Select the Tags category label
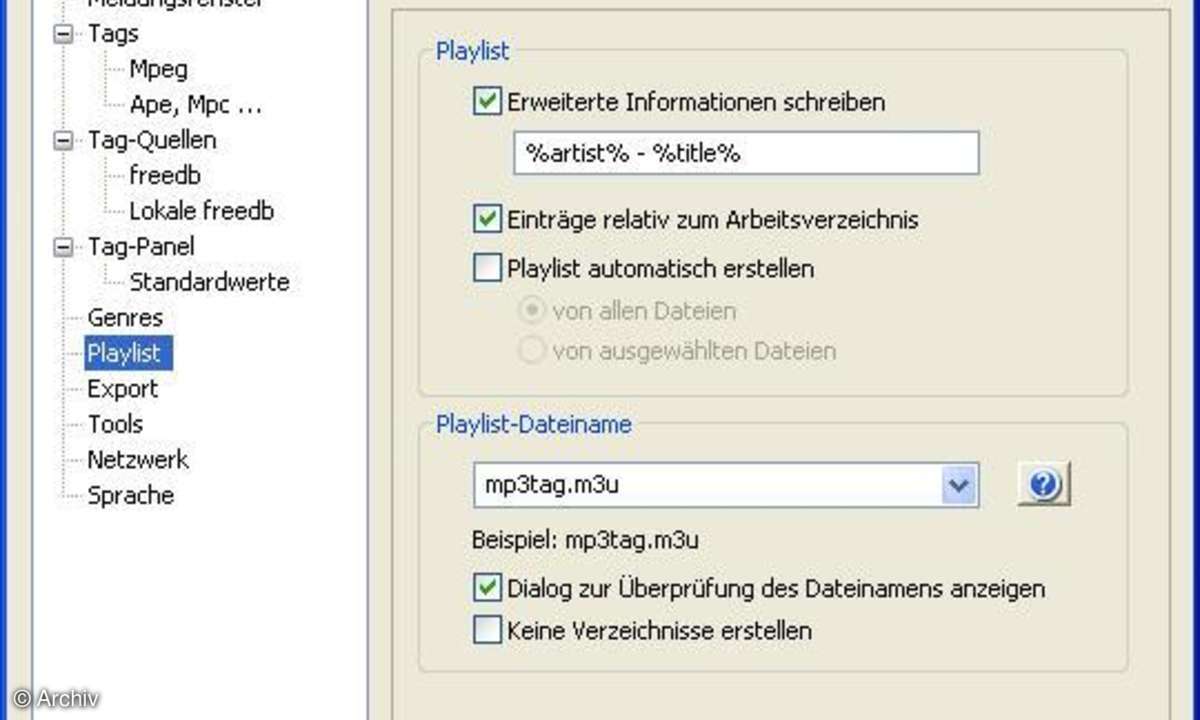Image resolution: width=1200 pixels, height=720 pixels. coord(113,34)
